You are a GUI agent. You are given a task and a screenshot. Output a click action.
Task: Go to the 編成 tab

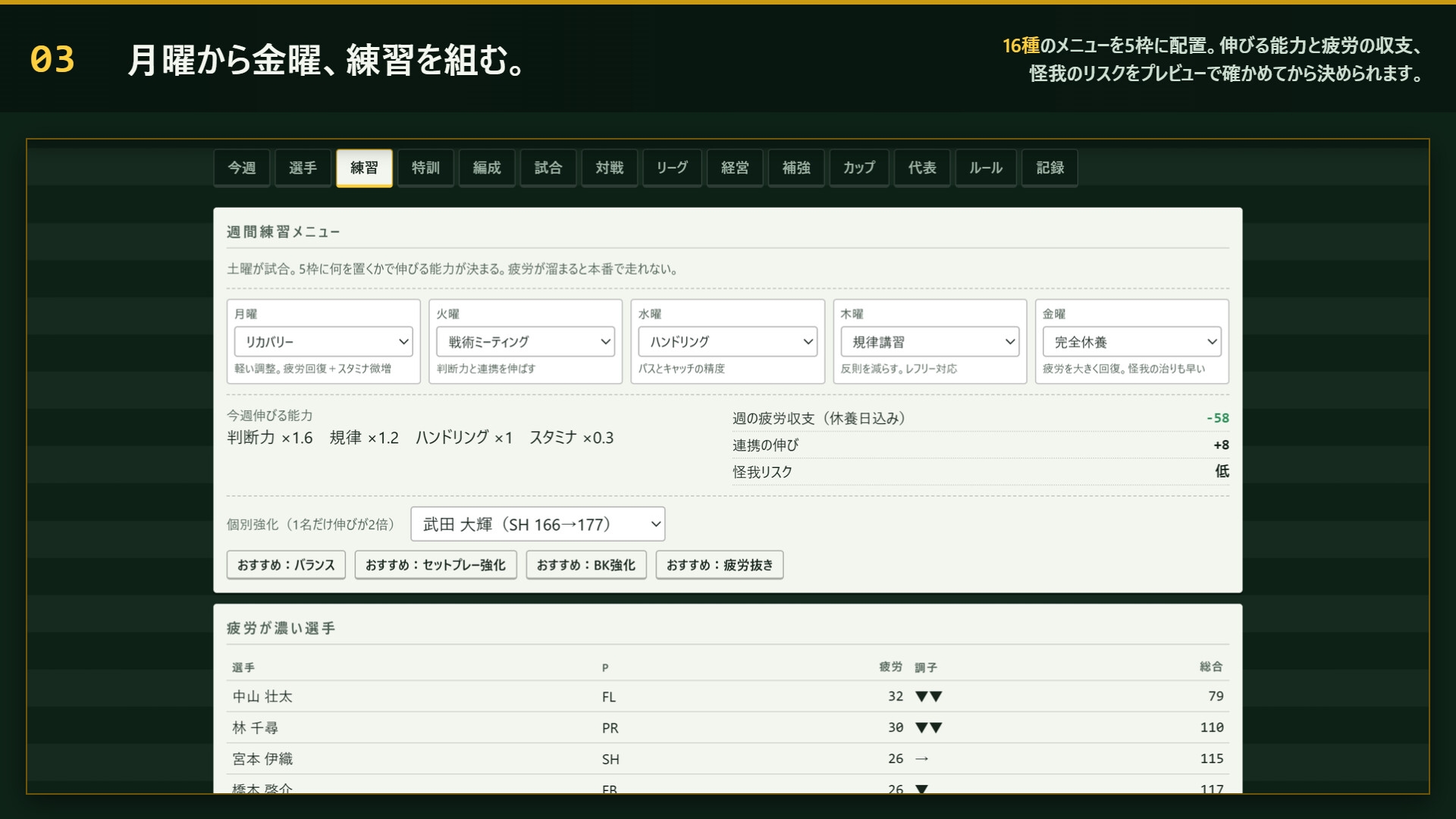tap(487, 168)
